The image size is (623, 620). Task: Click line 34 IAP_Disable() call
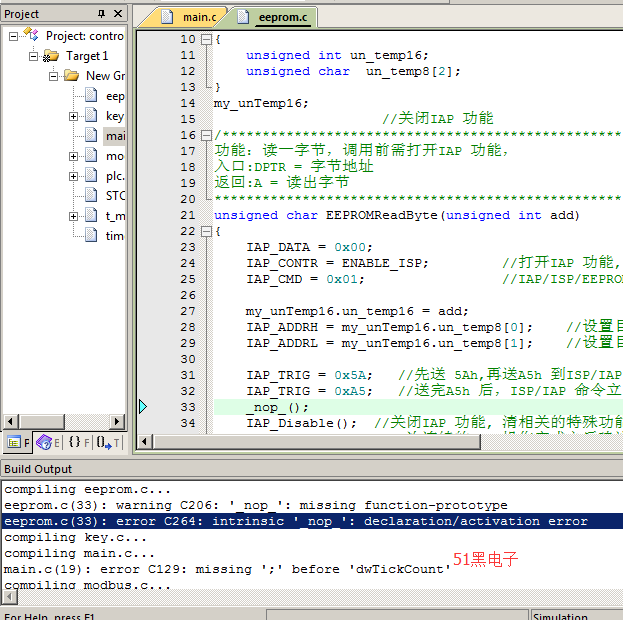(x=301, y=423)
